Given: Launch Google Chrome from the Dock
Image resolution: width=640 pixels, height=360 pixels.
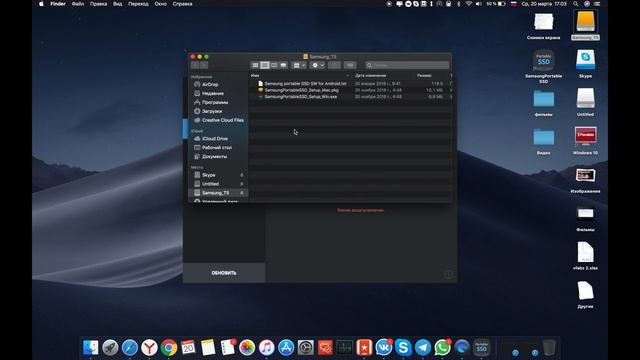Looking at the screenshot, I should [169, 347].
